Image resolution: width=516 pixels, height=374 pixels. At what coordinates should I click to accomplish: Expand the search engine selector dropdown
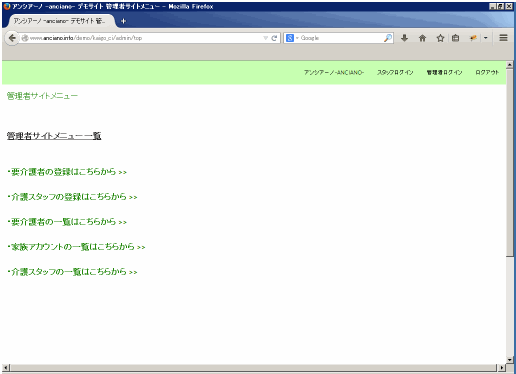[x=292, y=38]
